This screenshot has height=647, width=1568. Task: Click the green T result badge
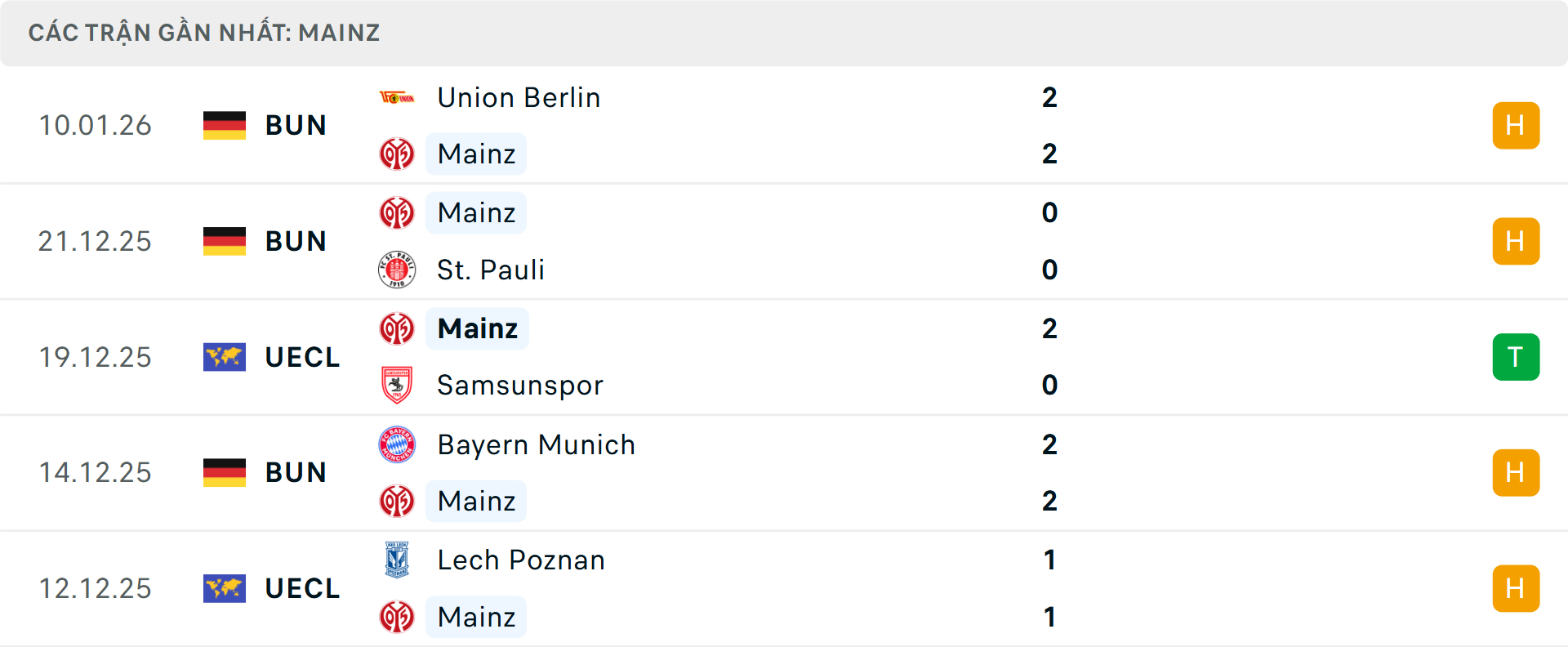pyautogui.click(x=1516, y=357)
